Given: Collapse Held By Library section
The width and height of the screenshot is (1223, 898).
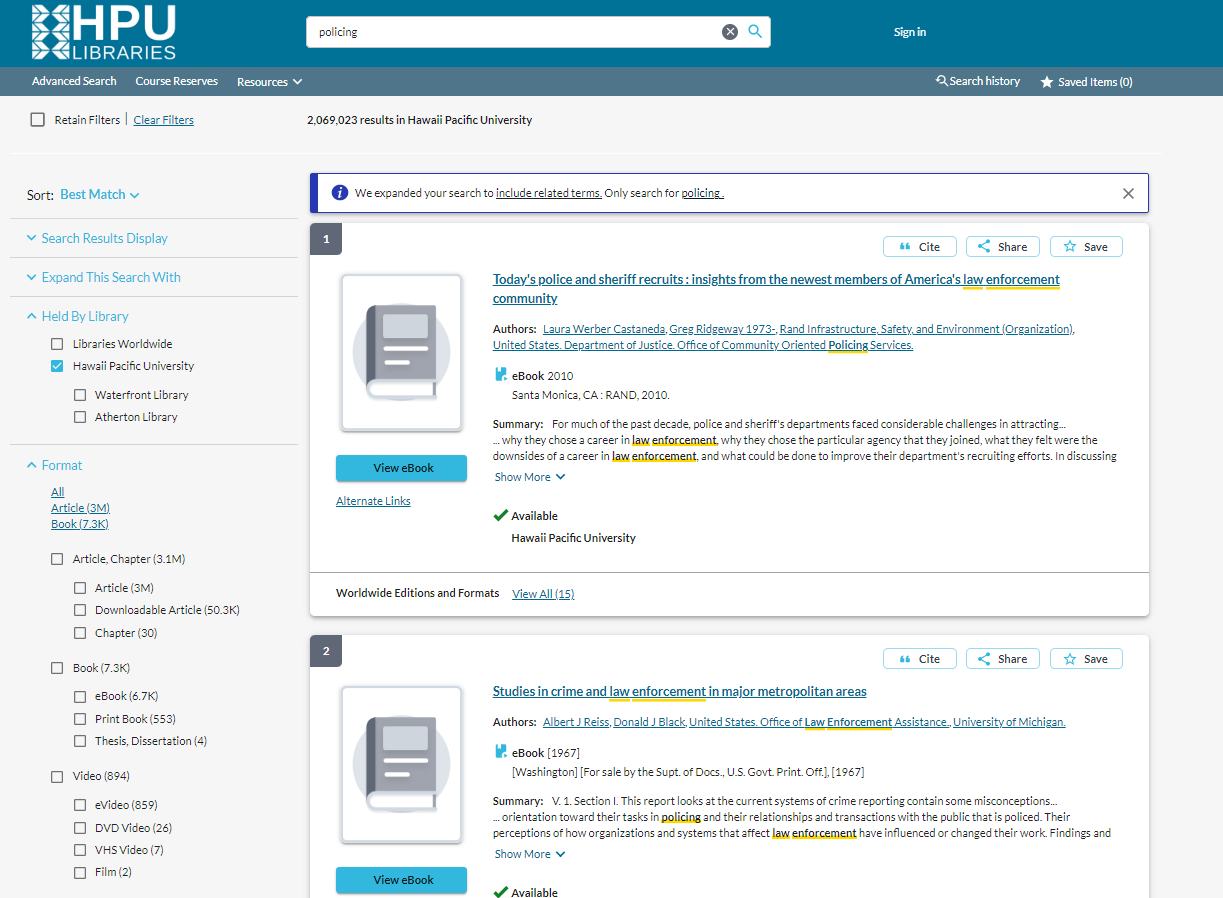Looking at the screenshot, I should [77, 316].
